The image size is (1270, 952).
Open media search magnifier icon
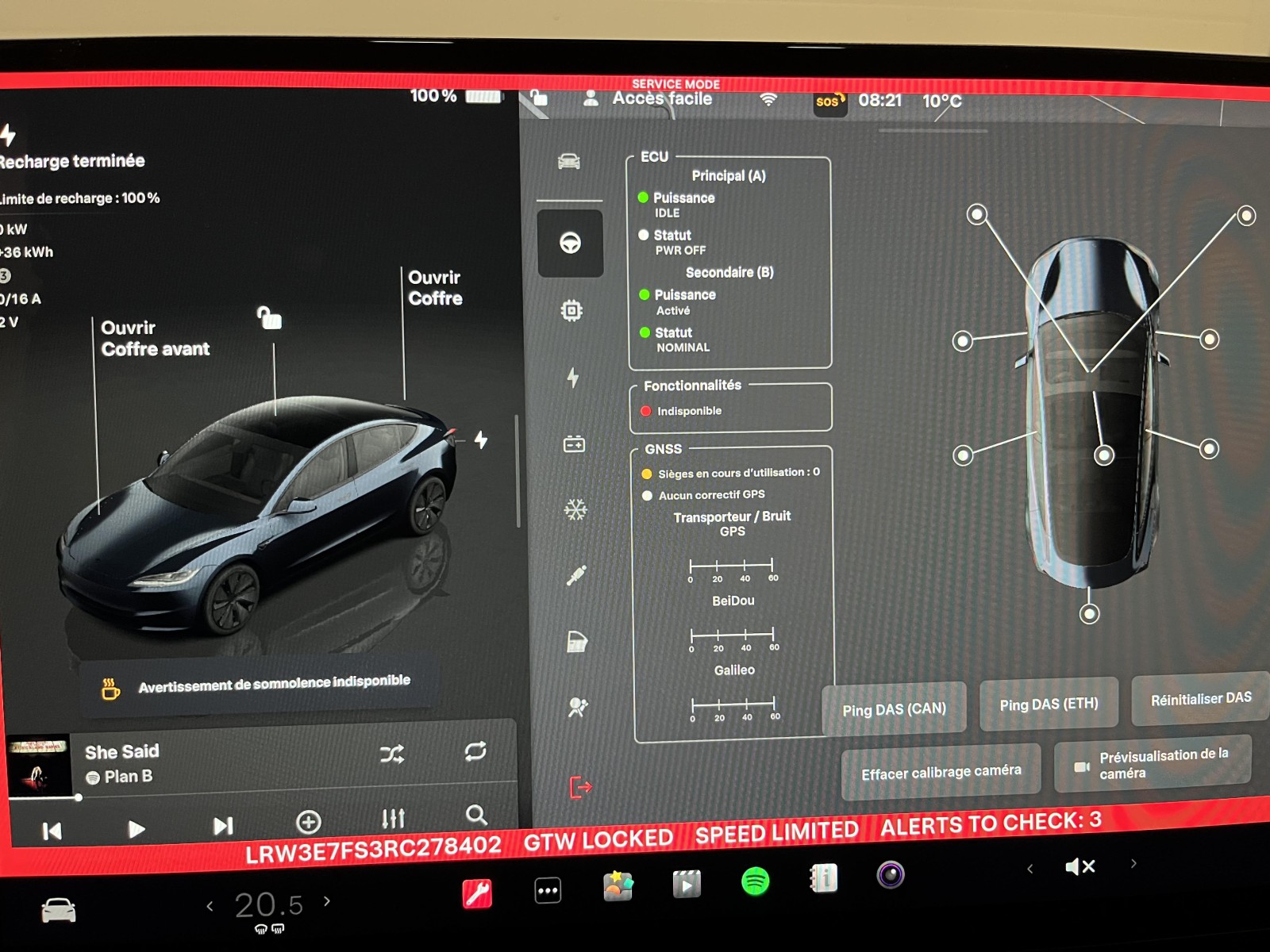[x=476, y=815]
